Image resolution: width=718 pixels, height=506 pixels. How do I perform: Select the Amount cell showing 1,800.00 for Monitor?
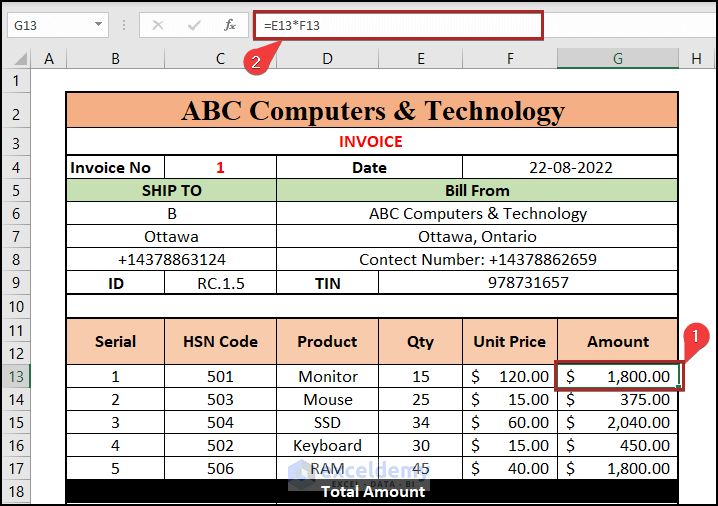pyautogui.click(x=617, y=376)
